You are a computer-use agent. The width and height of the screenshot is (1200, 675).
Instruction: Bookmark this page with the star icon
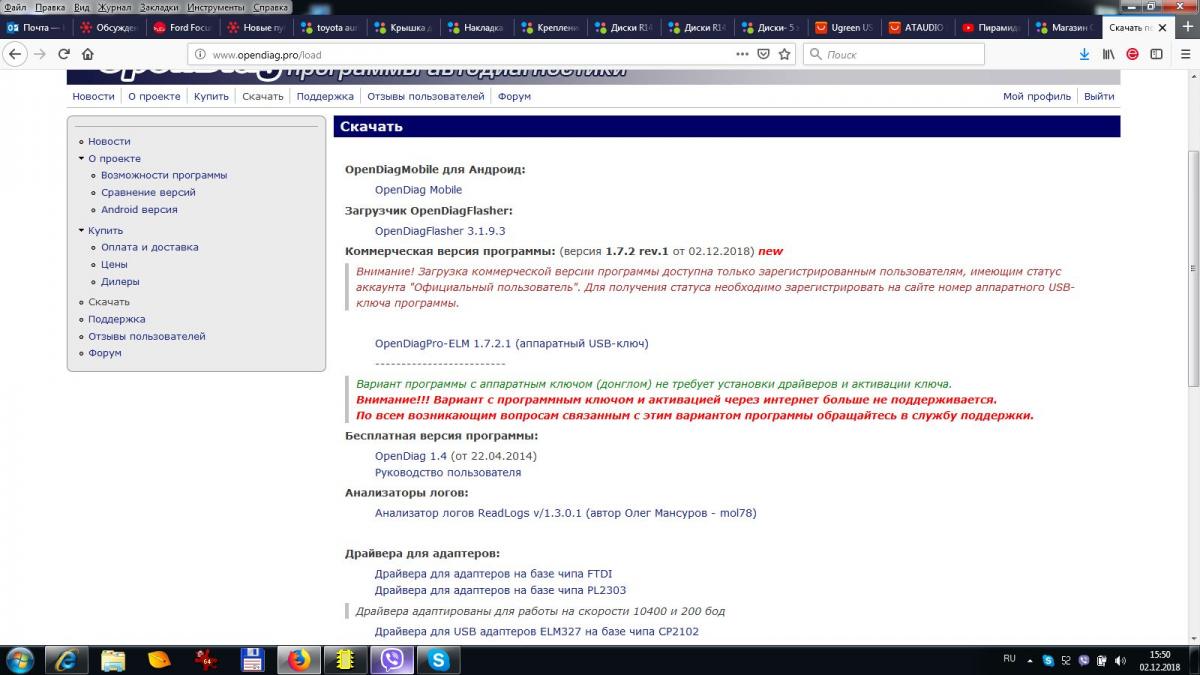click(785, 54)
